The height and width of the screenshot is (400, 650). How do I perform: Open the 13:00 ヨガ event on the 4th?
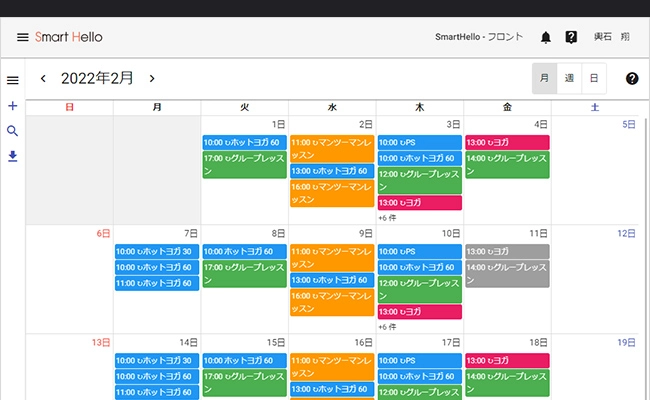coord(507,143)
